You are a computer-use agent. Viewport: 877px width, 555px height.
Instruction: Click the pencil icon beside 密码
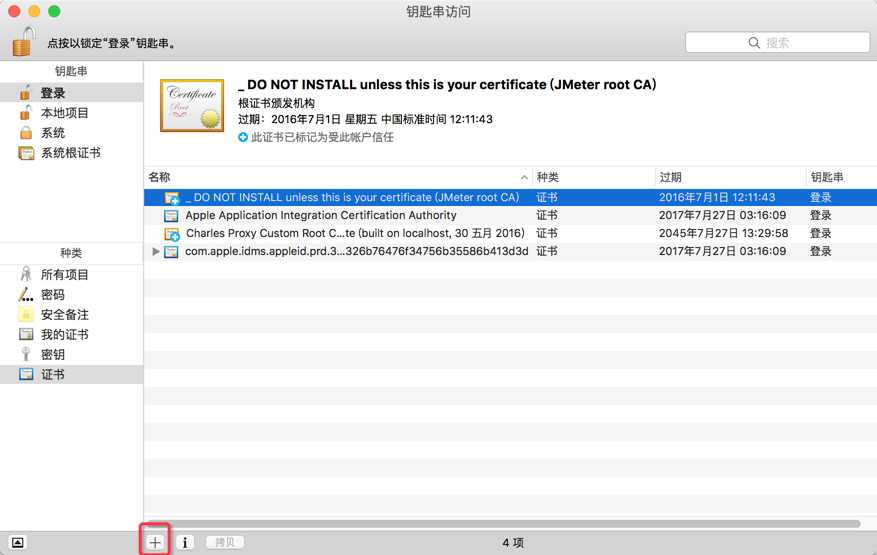tap(26, 294)
